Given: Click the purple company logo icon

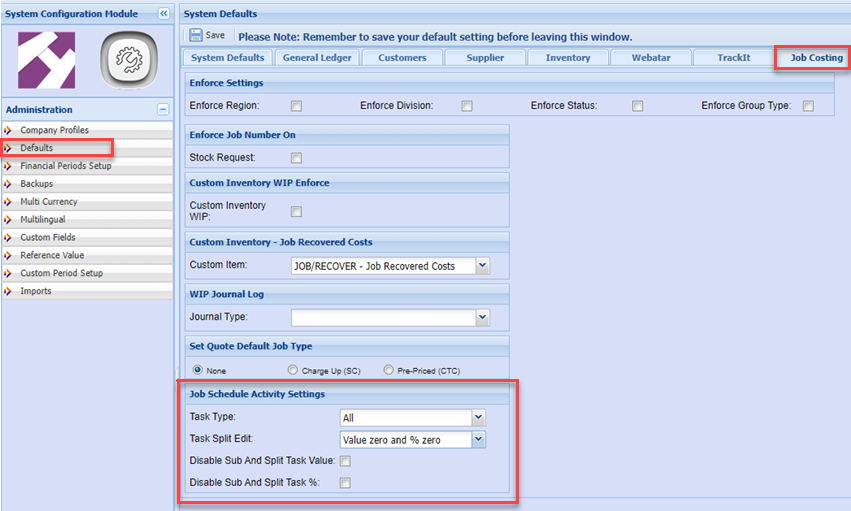Looking at the screenshot, I should tap(47, 60).
